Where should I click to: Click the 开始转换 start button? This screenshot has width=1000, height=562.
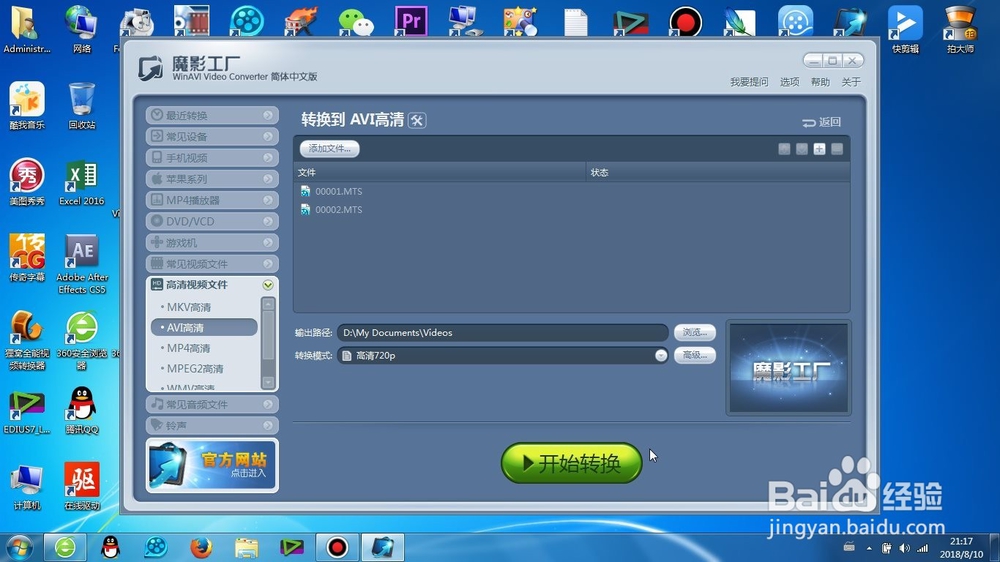[571, 463]
